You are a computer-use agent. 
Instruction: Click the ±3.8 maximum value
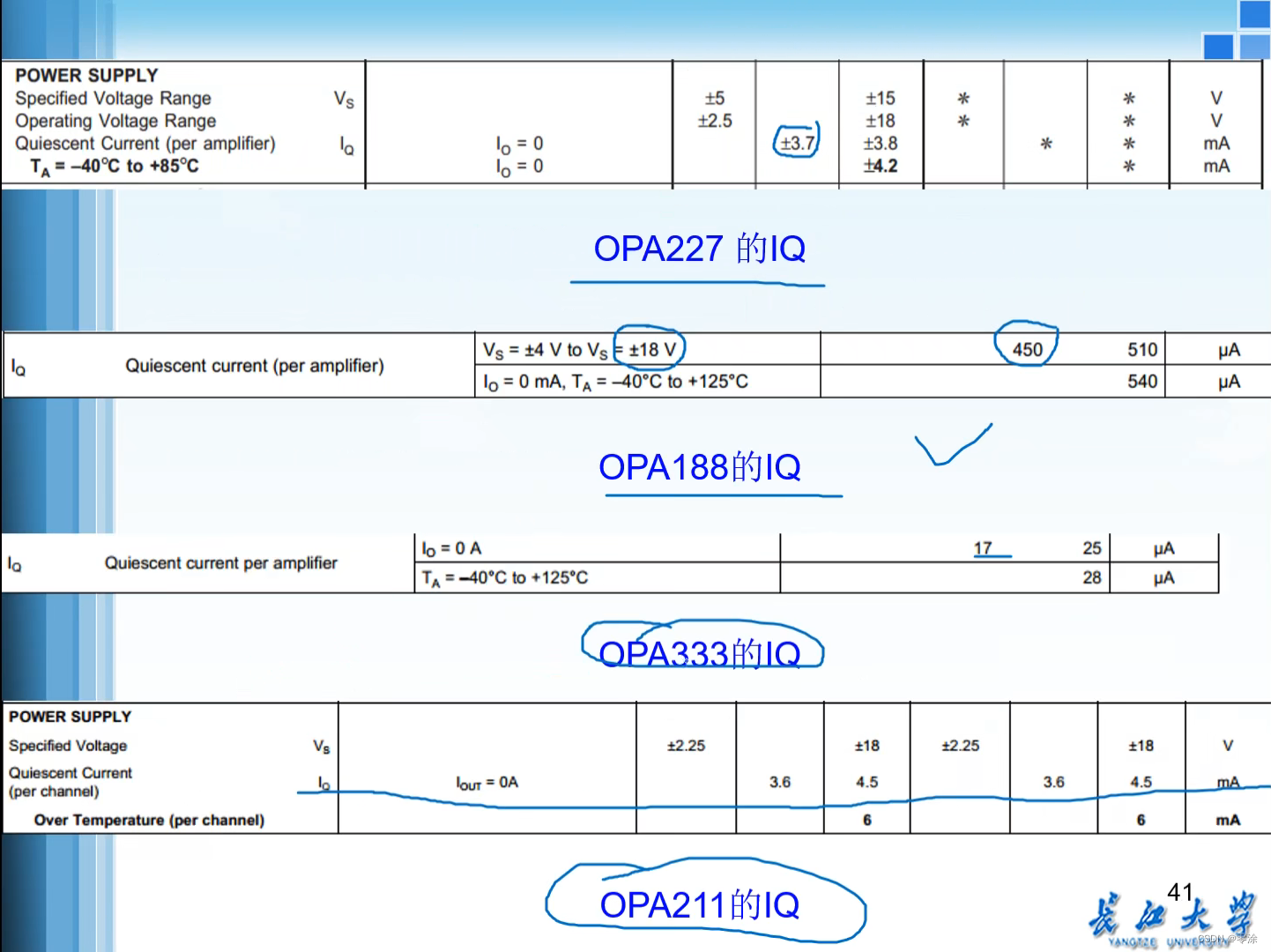pos(880,143)
